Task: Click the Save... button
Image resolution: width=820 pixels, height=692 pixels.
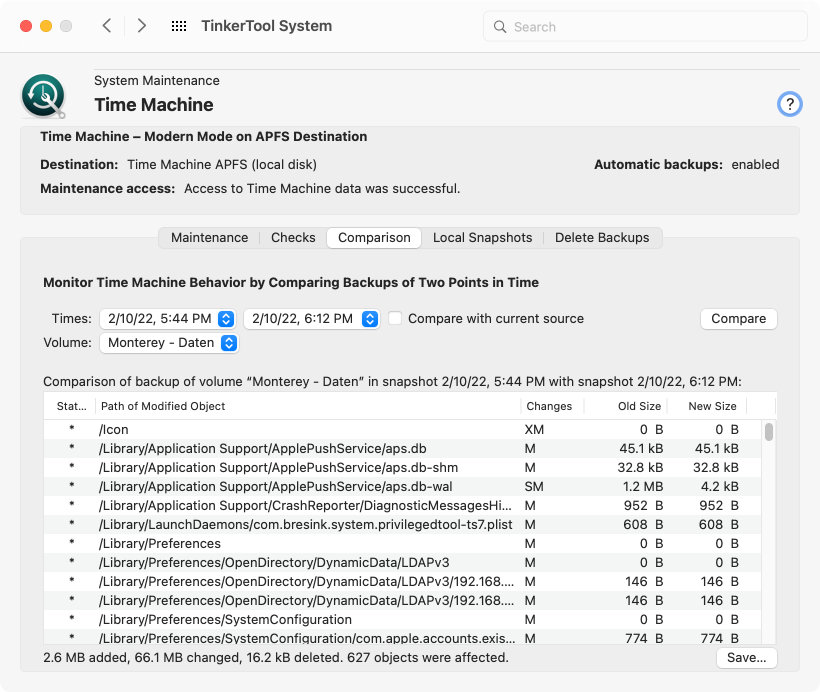Action: 746,657
